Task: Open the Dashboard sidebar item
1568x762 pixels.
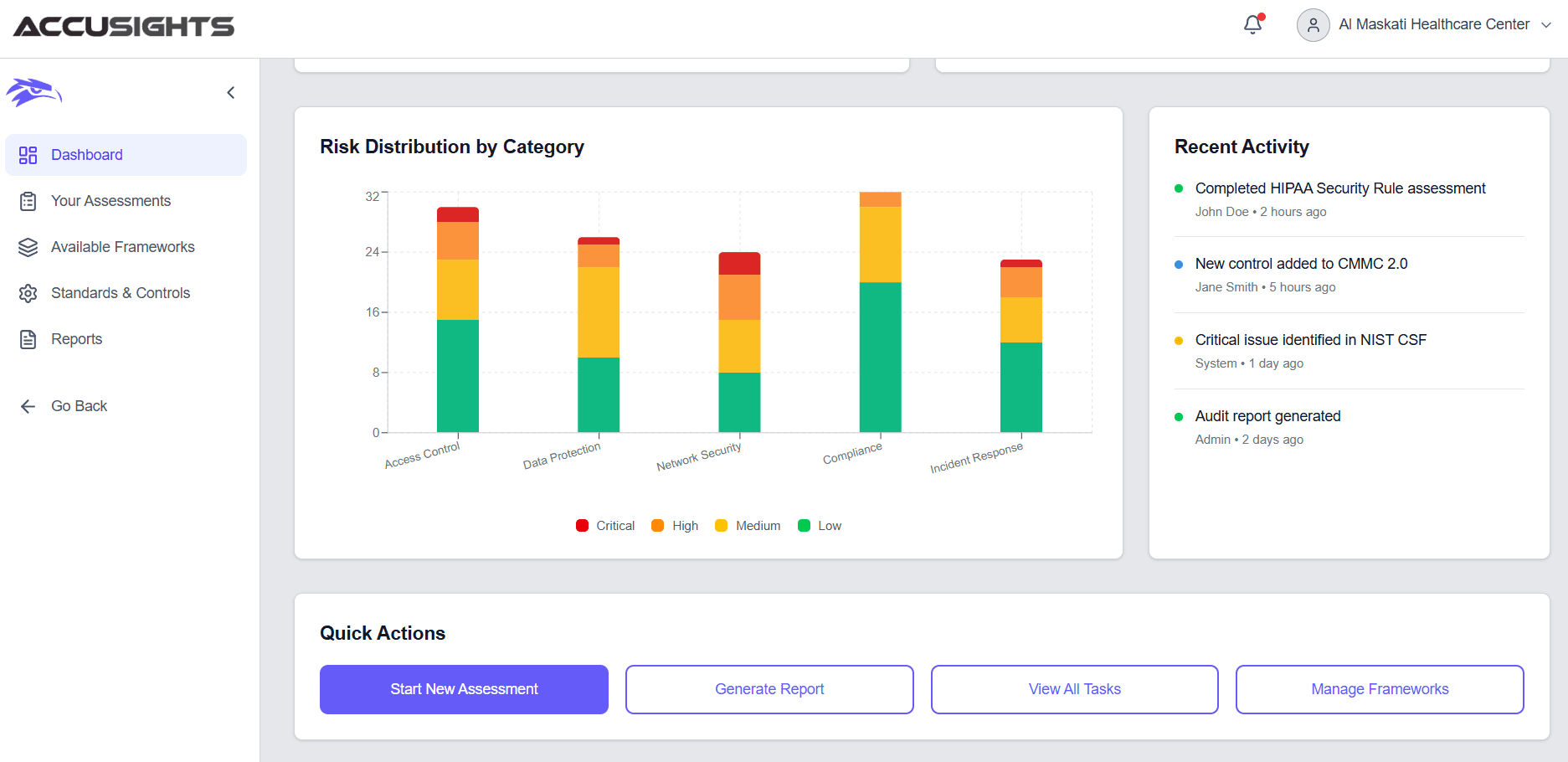Action: point(86,154)
